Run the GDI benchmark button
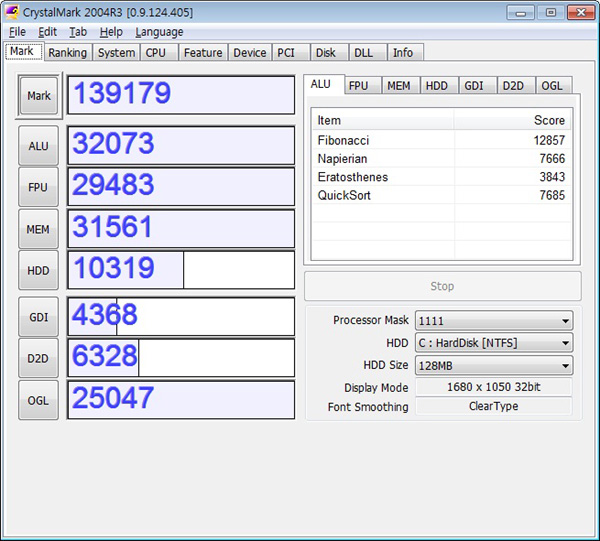 [x=39, y=317]
